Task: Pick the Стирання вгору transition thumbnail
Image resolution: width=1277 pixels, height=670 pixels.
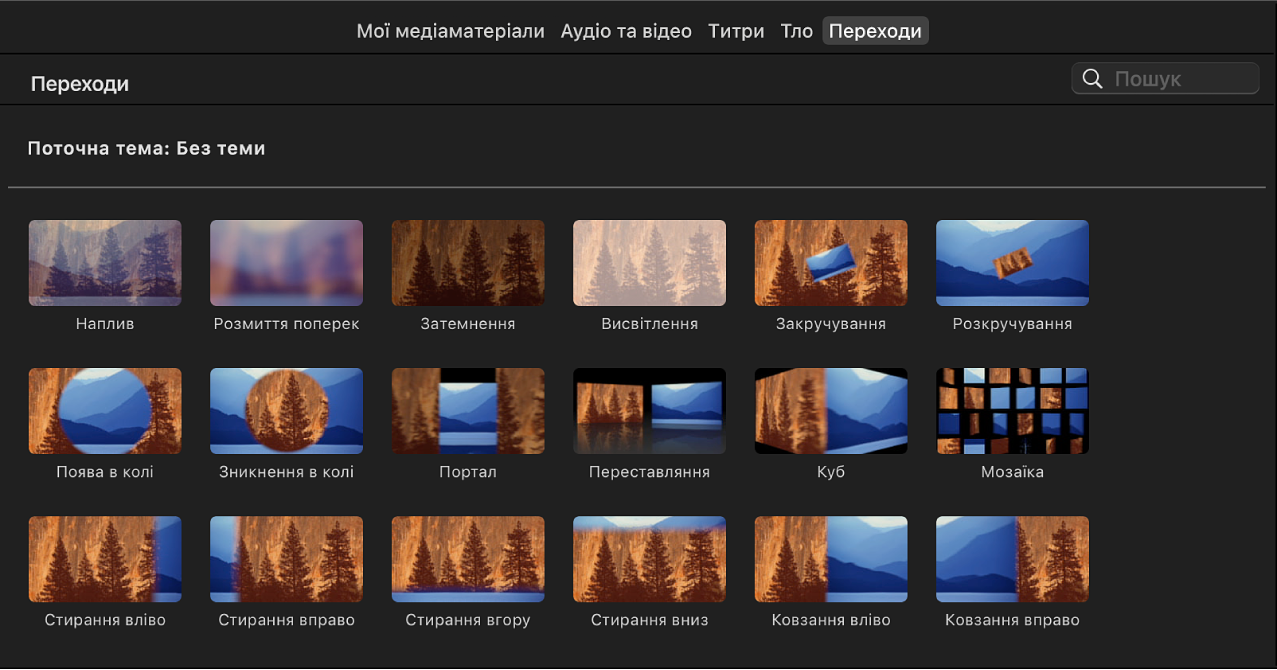Action: click(x=468, y=559)
